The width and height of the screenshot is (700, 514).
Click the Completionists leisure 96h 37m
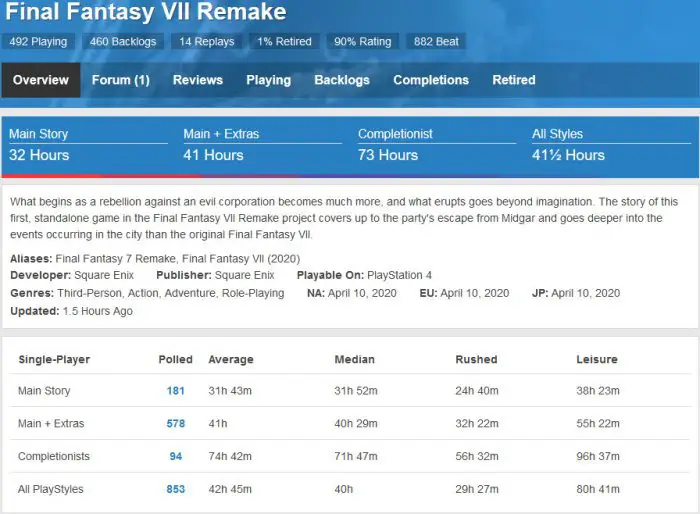(598, 456)
